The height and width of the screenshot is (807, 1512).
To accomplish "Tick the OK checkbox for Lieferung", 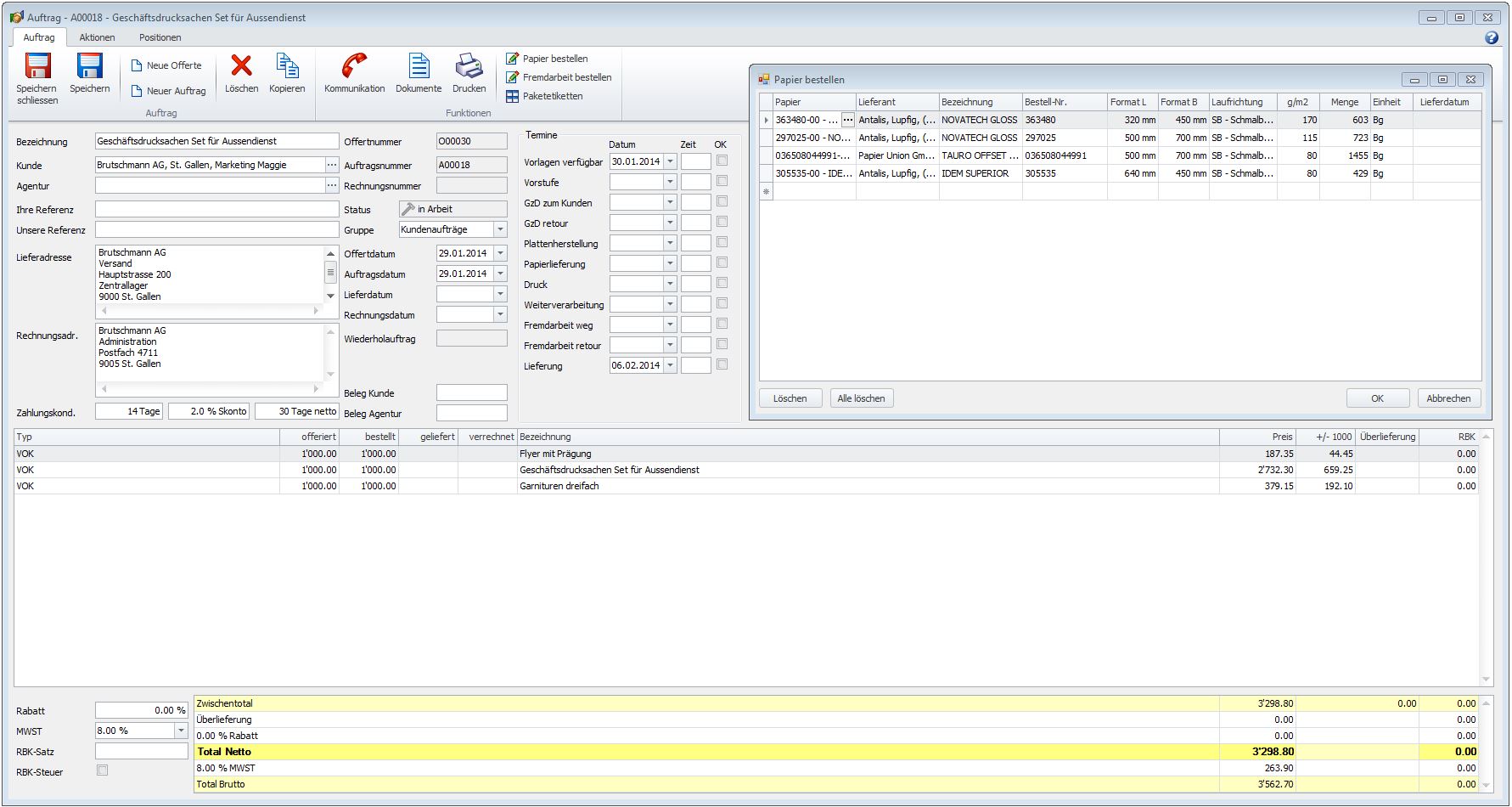I will click(722, 364).
